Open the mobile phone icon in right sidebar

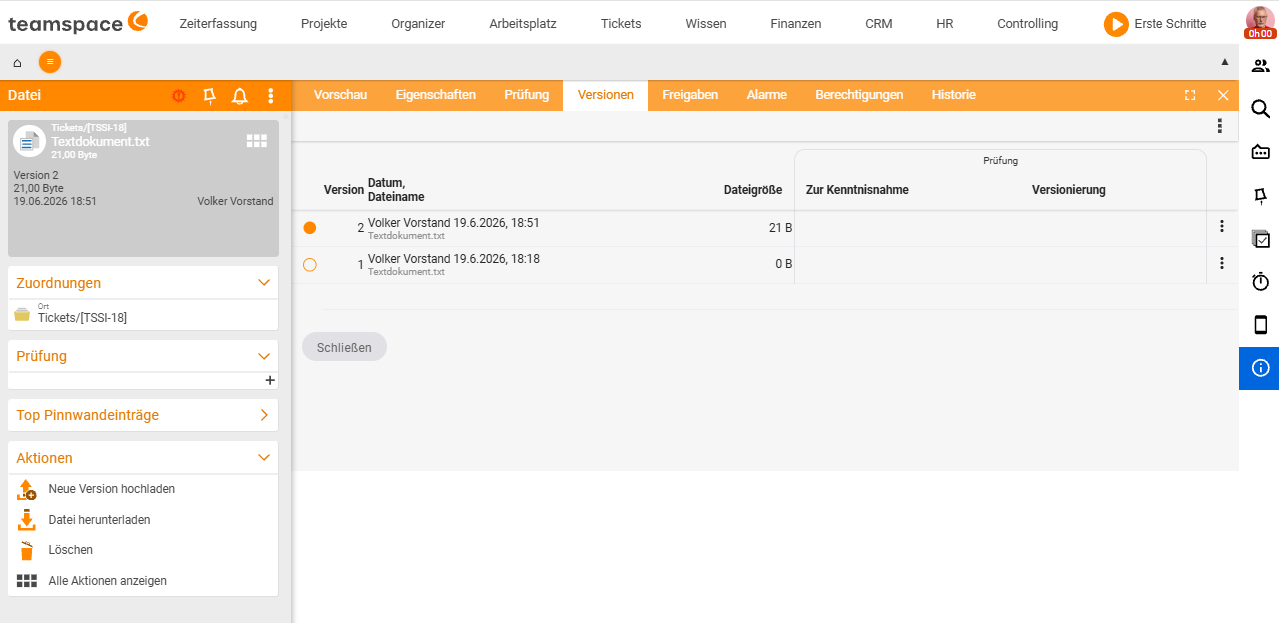click(x=1260, y=325)
